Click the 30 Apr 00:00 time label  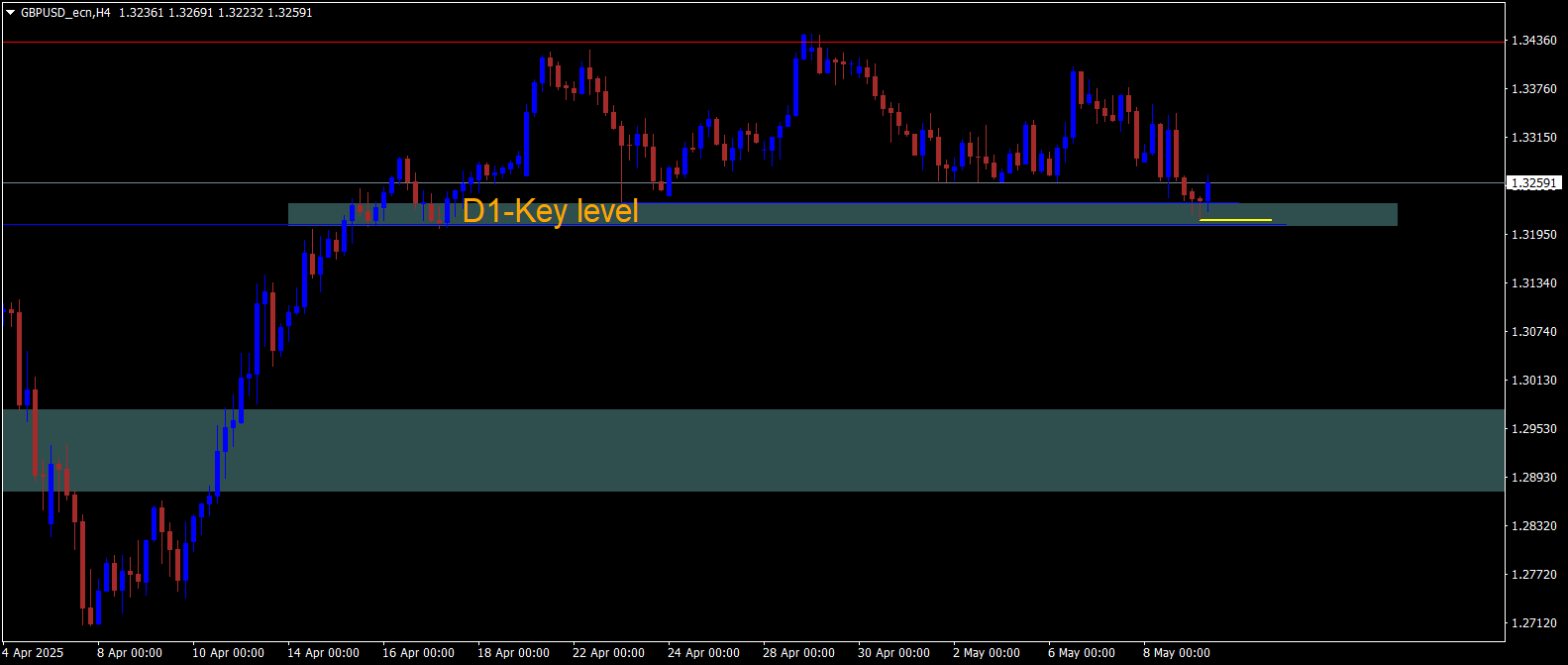[x=894, y=653]
